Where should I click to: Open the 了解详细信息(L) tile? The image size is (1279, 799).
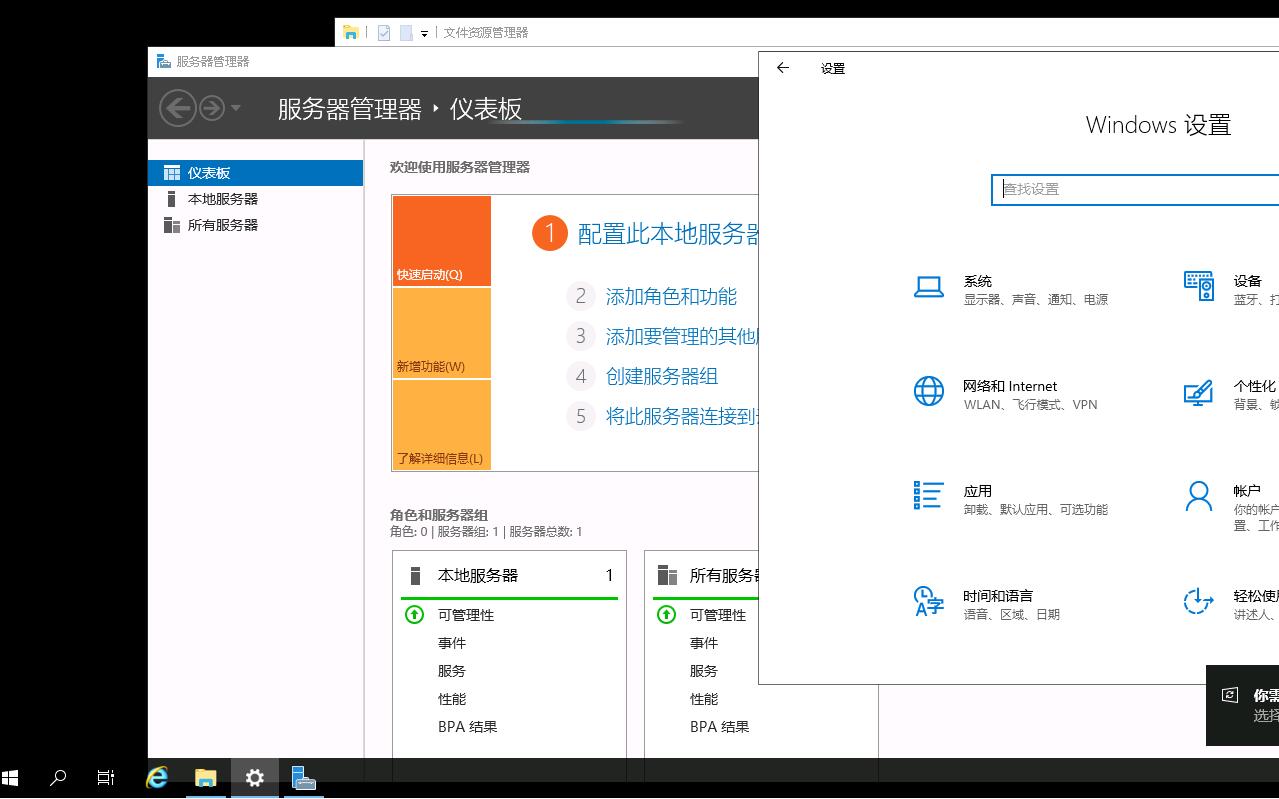442,425
